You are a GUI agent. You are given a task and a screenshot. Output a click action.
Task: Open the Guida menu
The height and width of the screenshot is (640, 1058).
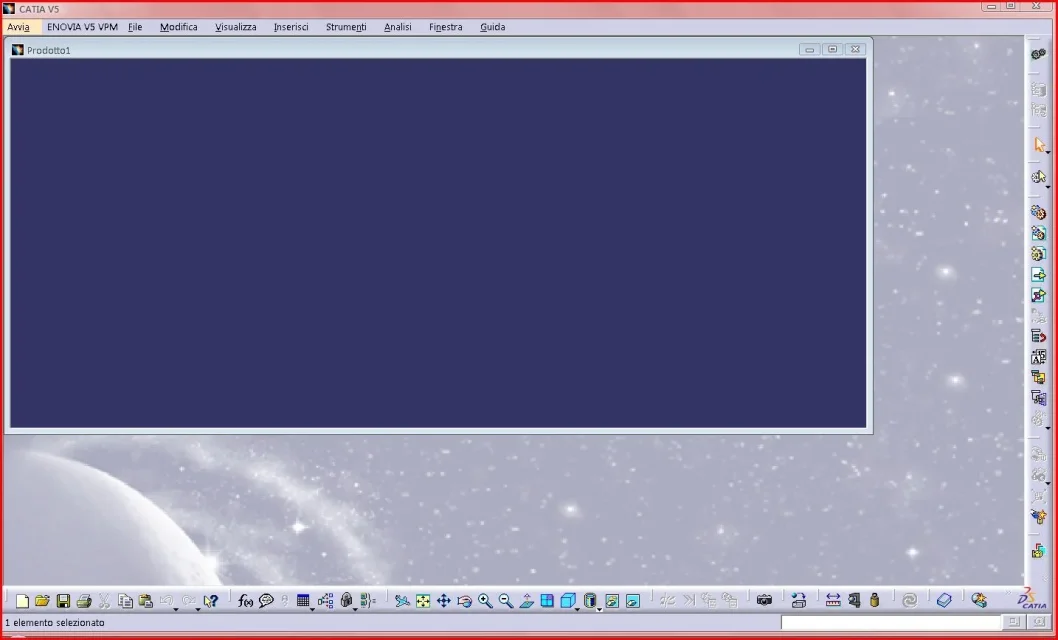click(493, 27)
